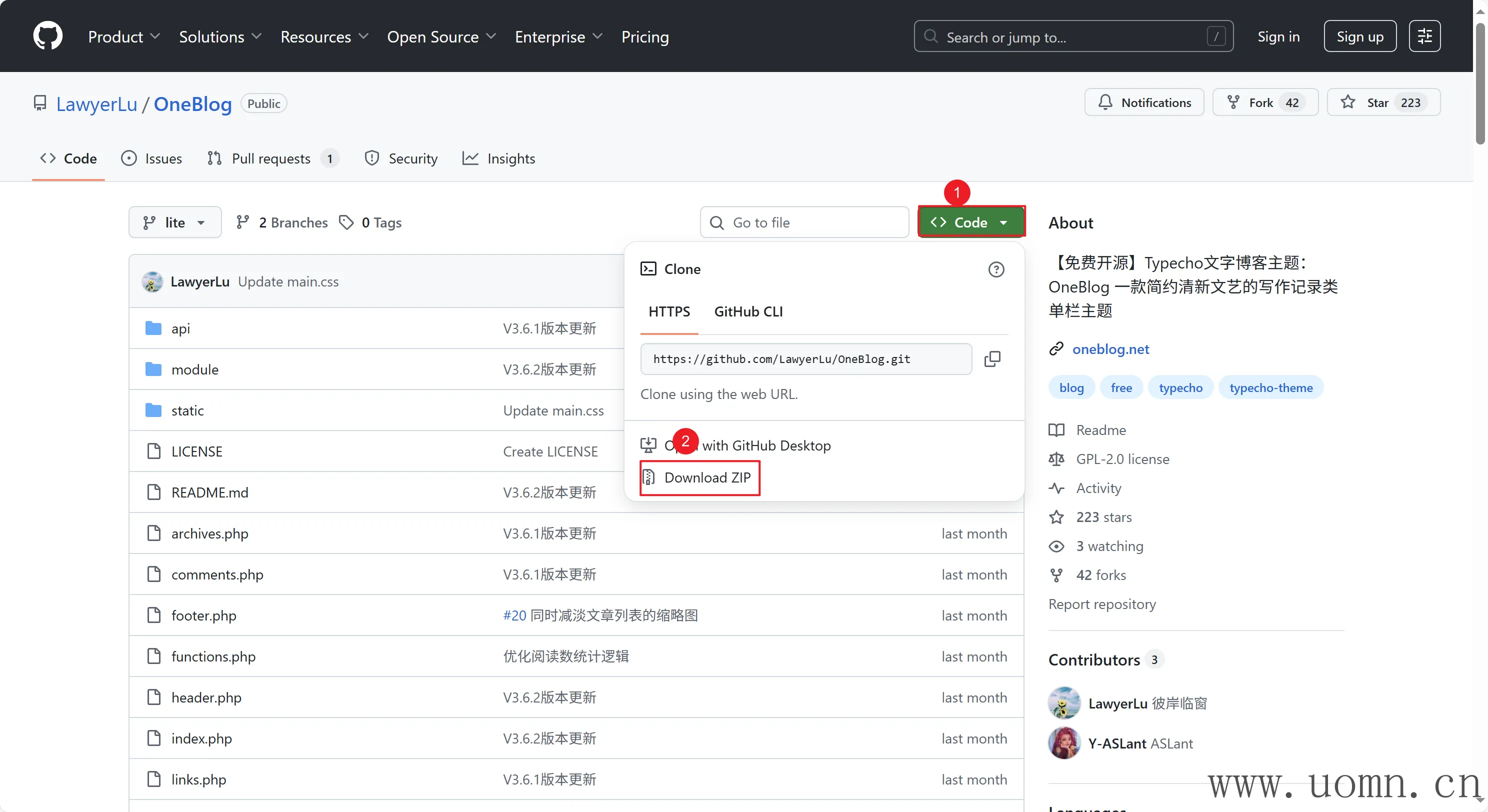Expand the Product menu in the header
The width and height of the screenshot is (1488, 812).
123,36
